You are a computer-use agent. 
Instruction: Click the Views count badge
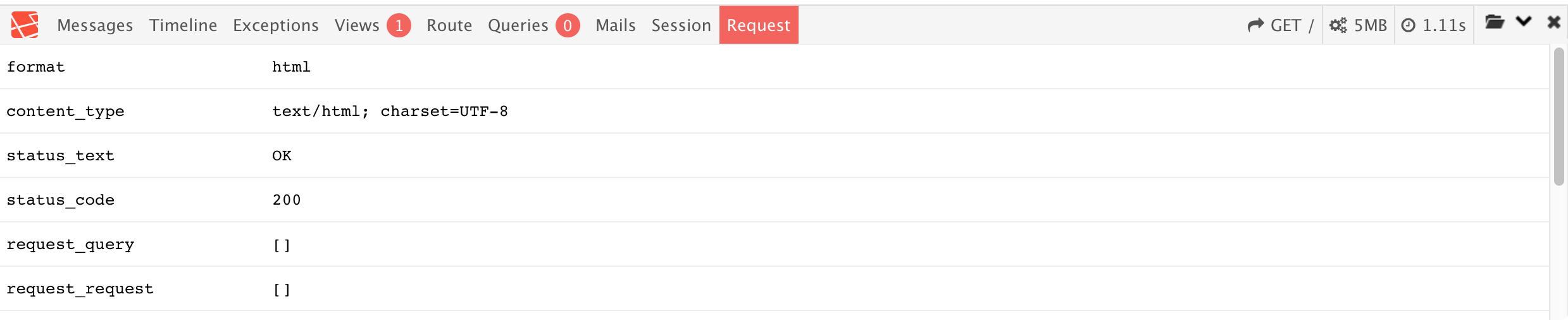click(399, 25)
